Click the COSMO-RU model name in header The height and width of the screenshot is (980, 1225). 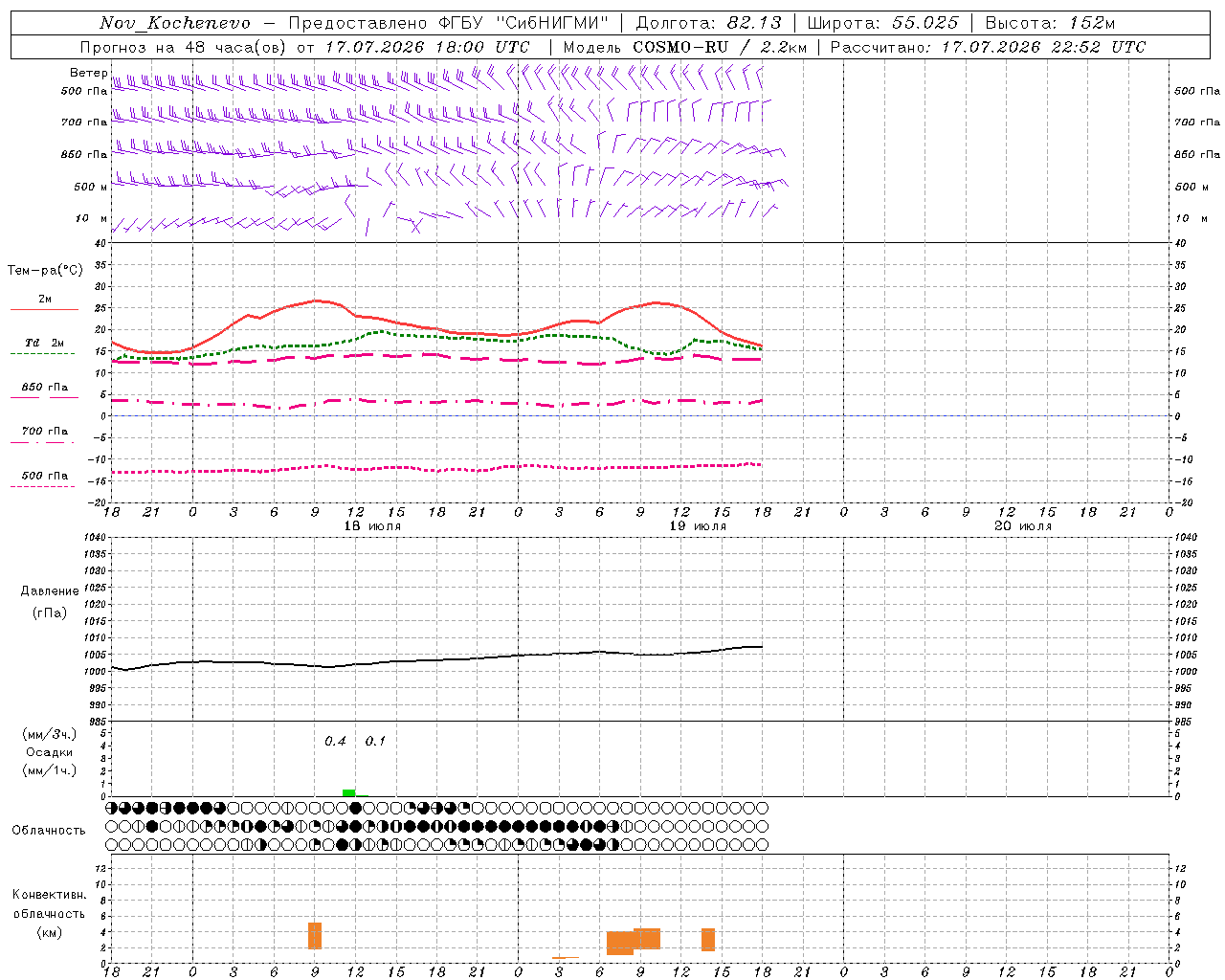[x=681, y=47]
